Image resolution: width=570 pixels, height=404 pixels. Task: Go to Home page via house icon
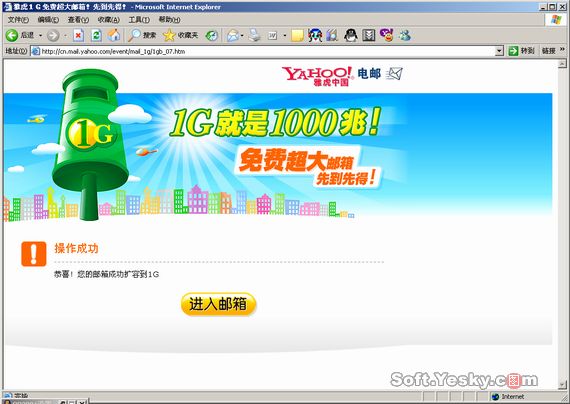(114, 35)
